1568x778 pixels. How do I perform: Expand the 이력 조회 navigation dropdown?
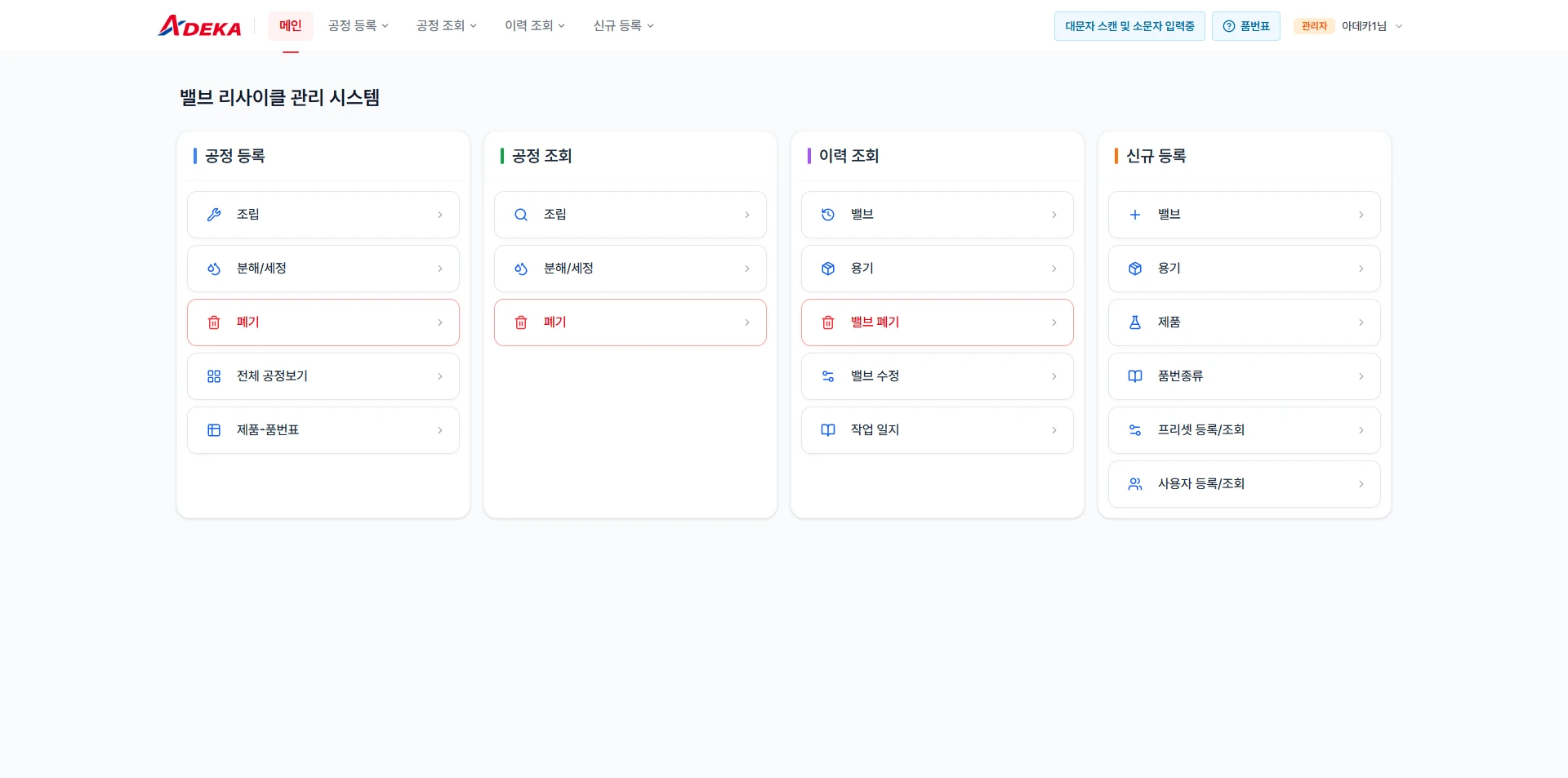[x=534, y=26]
